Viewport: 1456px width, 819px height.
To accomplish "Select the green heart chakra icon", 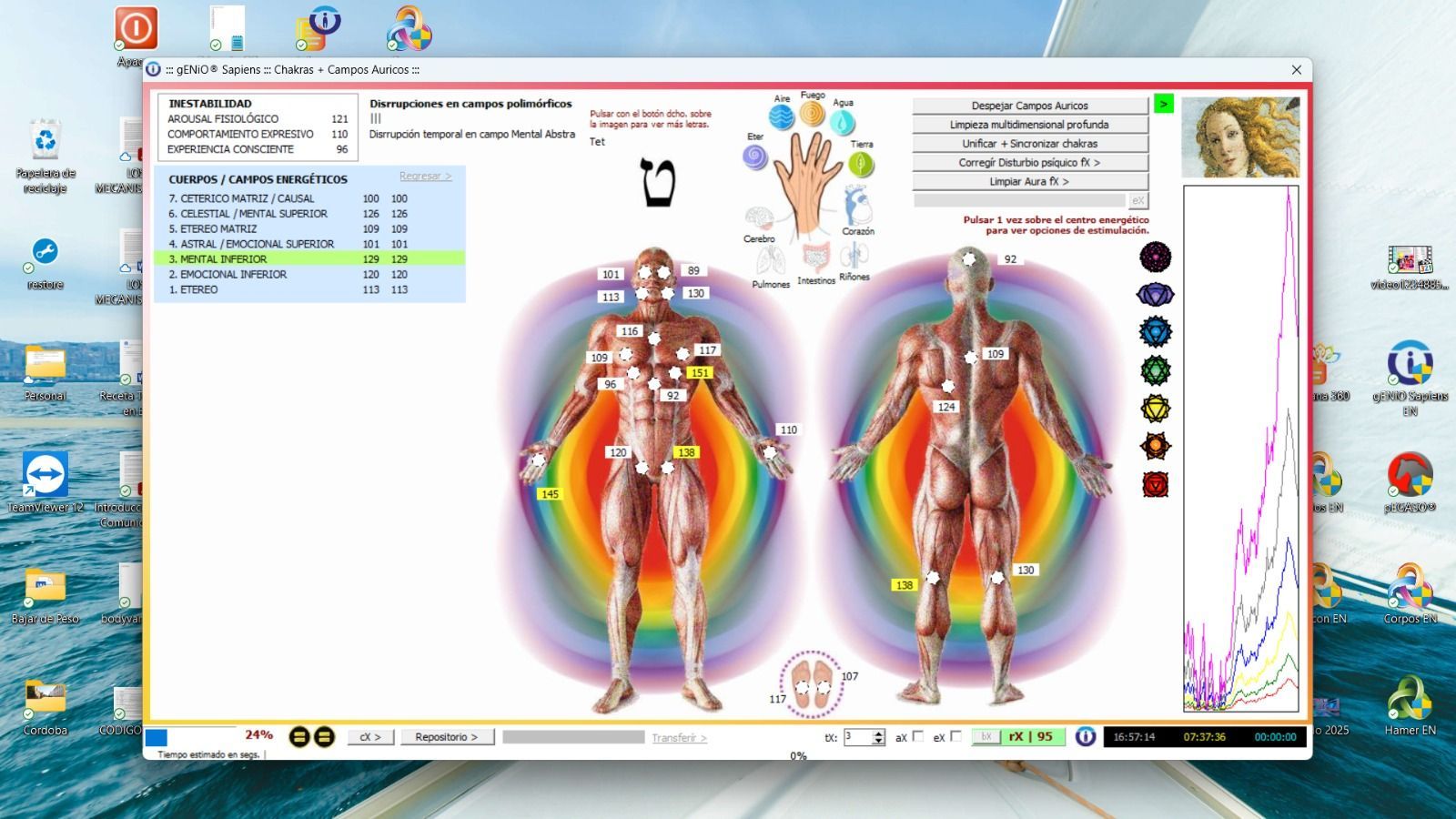I will 1156,370.
